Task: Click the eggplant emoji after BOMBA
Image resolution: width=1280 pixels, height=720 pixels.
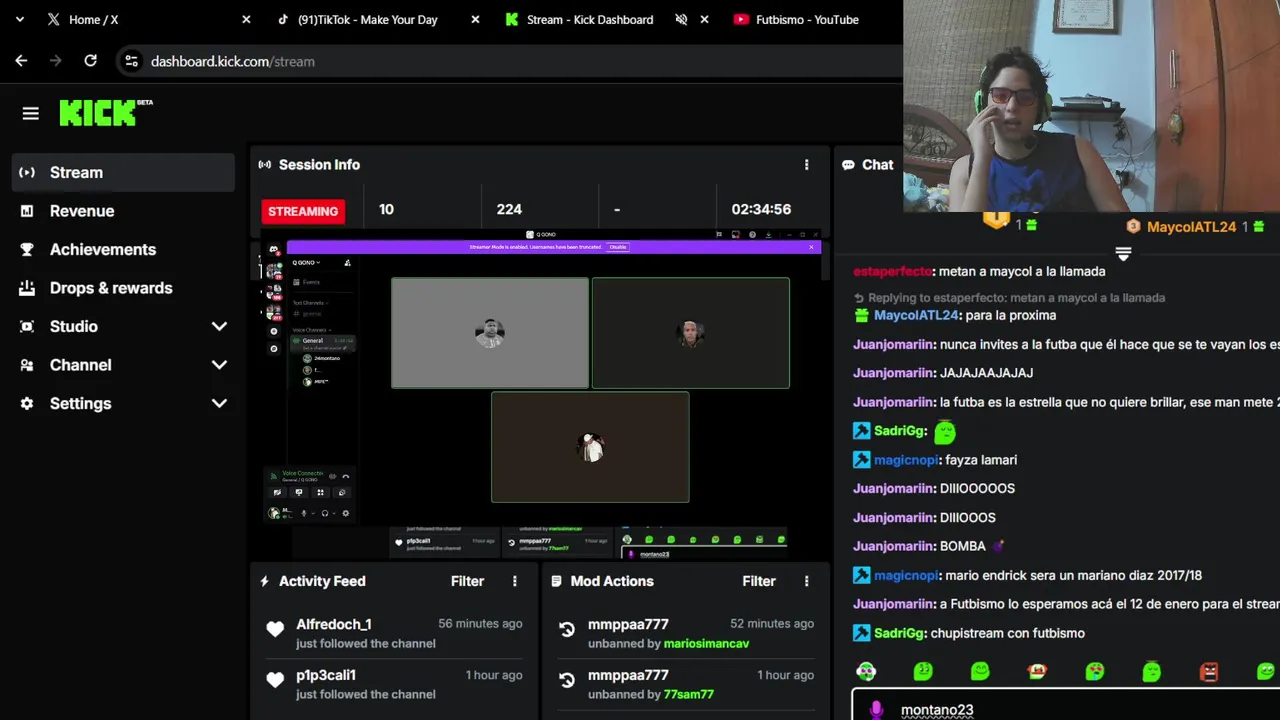Action: (x=998, y=546)
